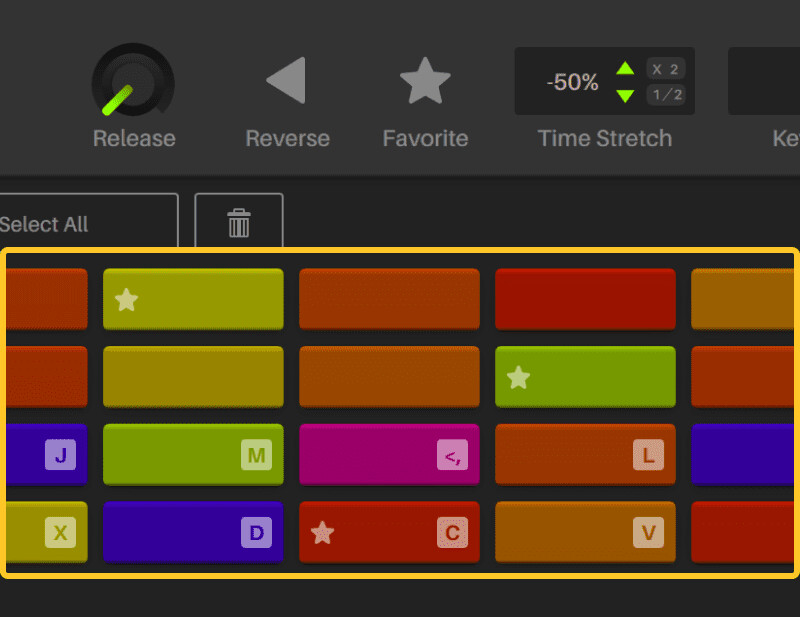Click the X 2 time stretch multiplier
Viewport: 800px width, 617px height.
666,69
